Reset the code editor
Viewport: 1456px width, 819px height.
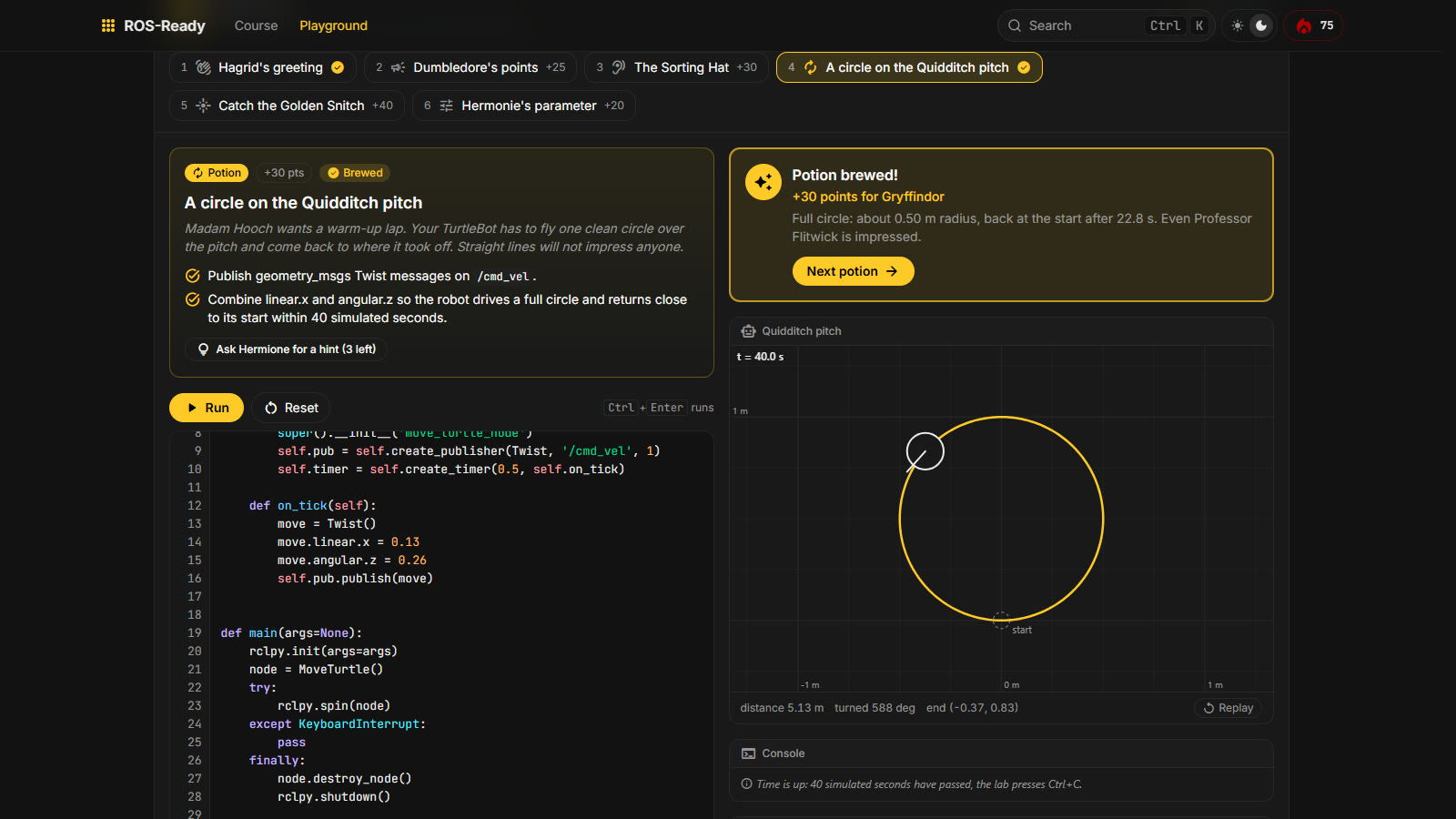pos(291,408)
